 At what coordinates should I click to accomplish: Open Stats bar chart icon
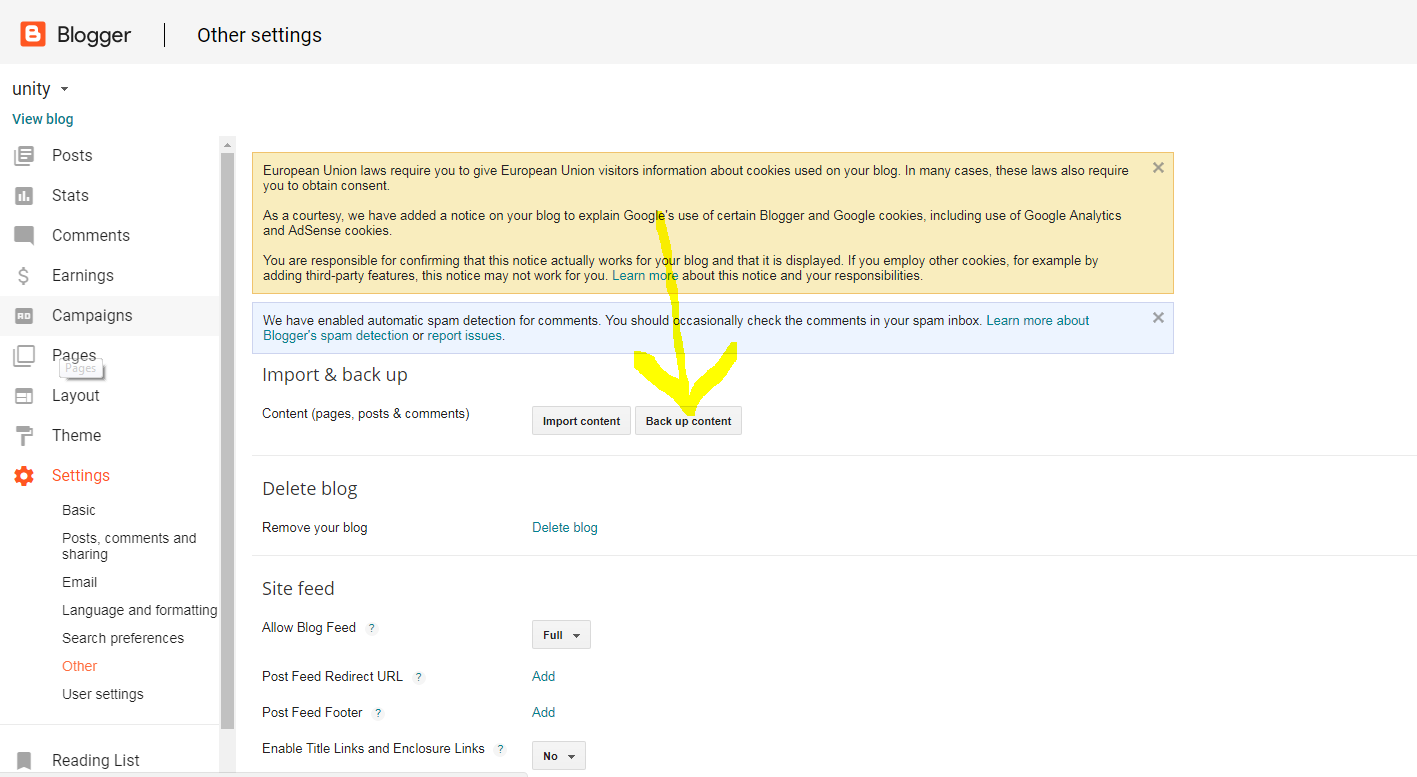point(24,196)
